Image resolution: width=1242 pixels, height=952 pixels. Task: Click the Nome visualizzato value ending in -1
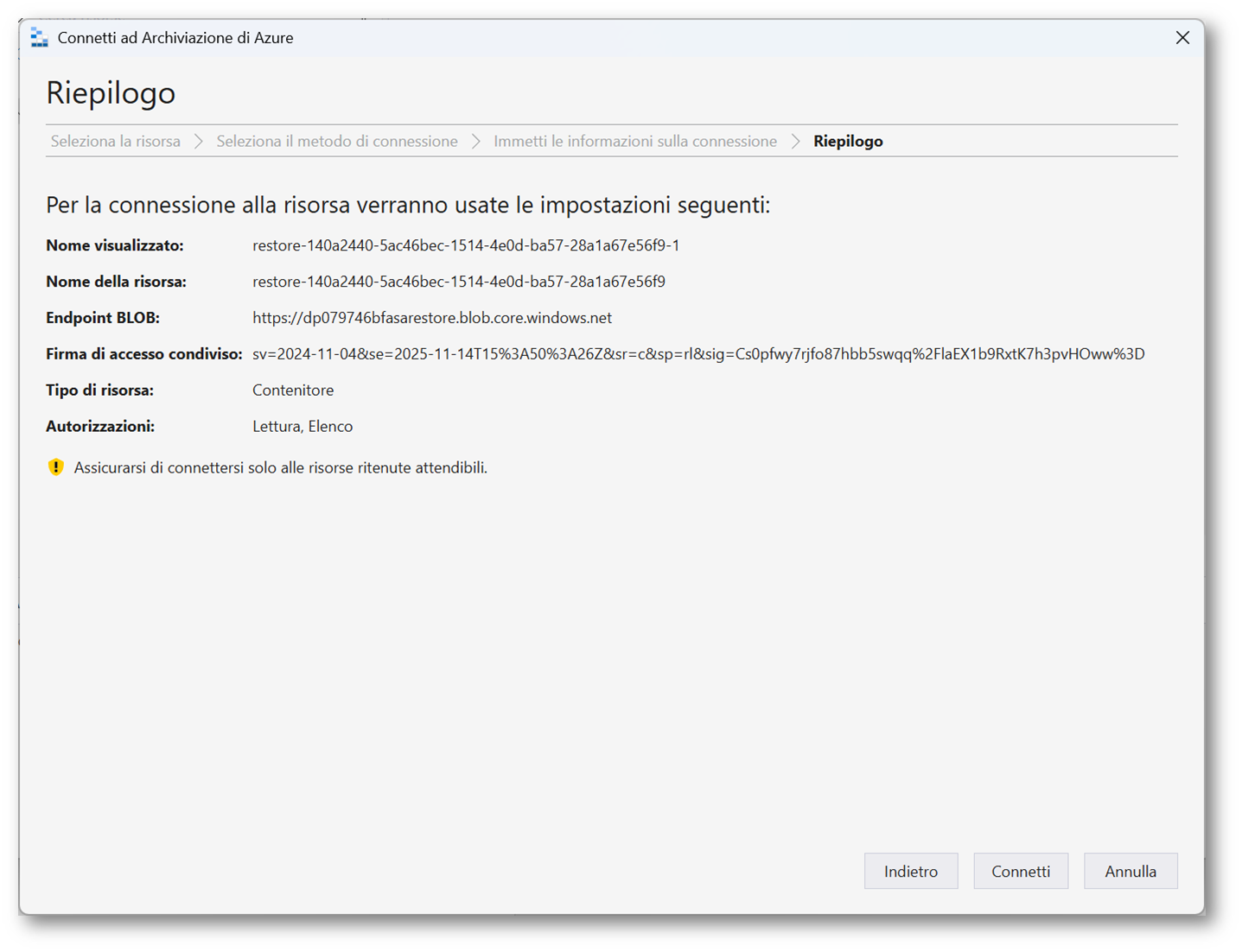point(466,245)
